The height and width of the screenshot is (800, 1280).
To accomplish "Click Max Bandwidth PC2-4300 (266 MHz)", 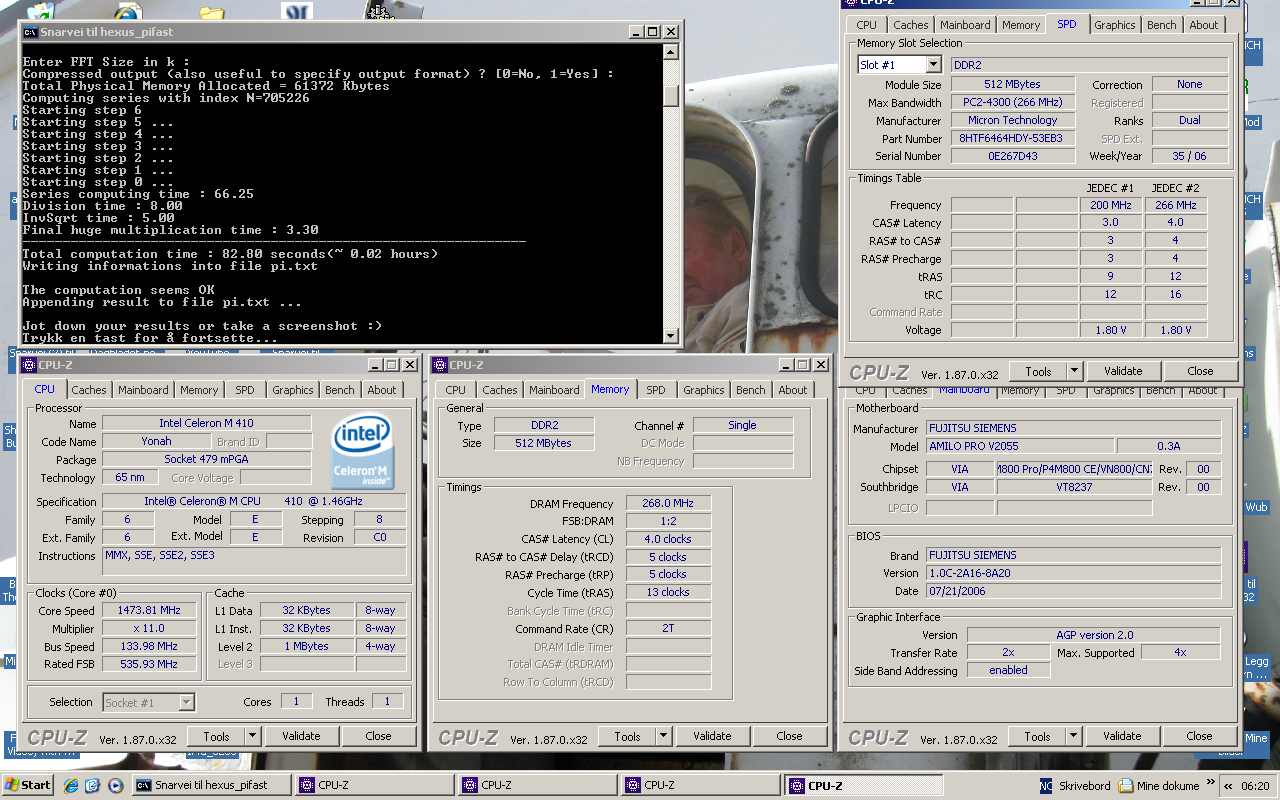I will coord(1011,102).
